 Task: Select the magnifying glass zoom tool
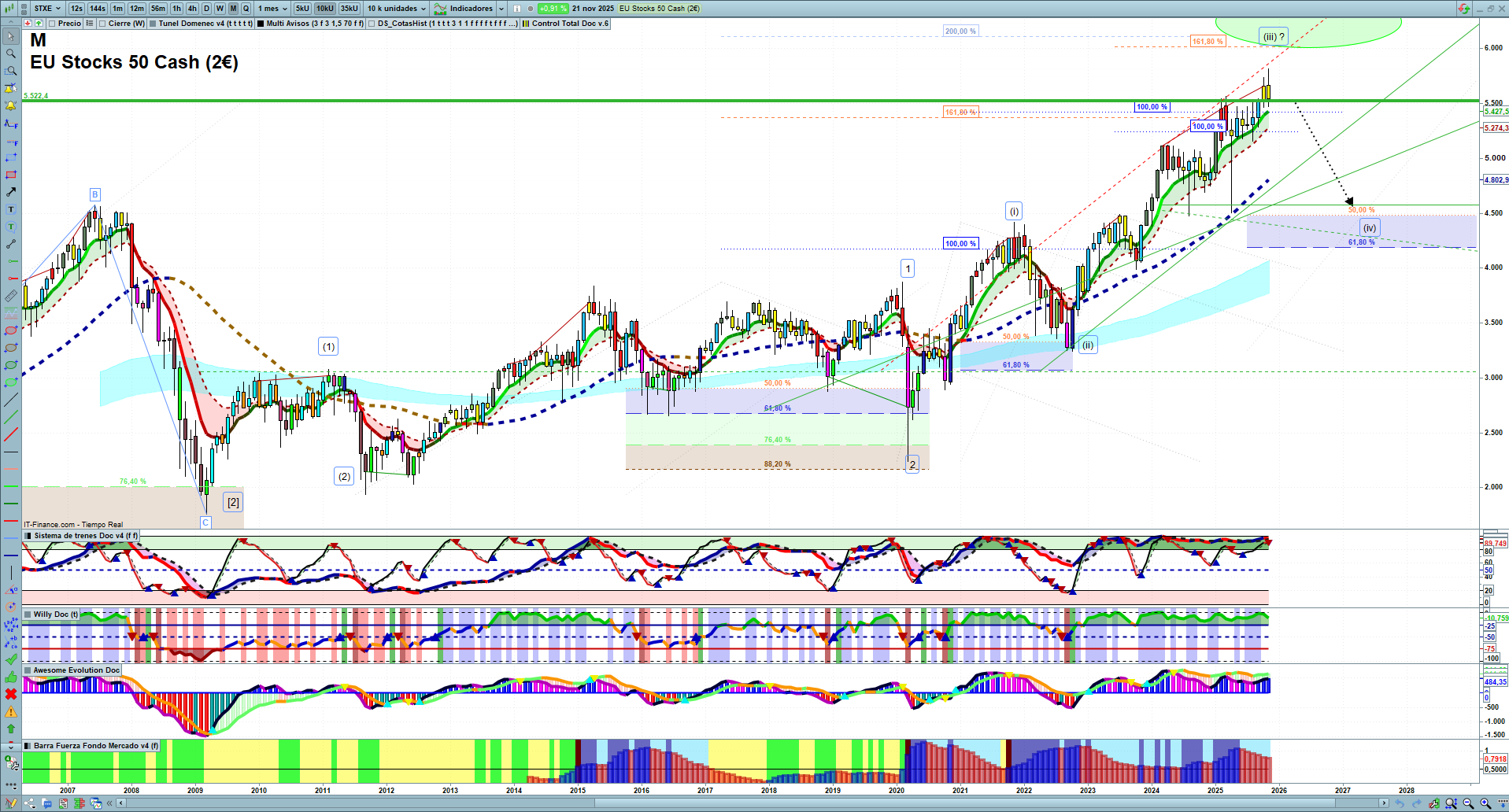[x=11, y=54]
